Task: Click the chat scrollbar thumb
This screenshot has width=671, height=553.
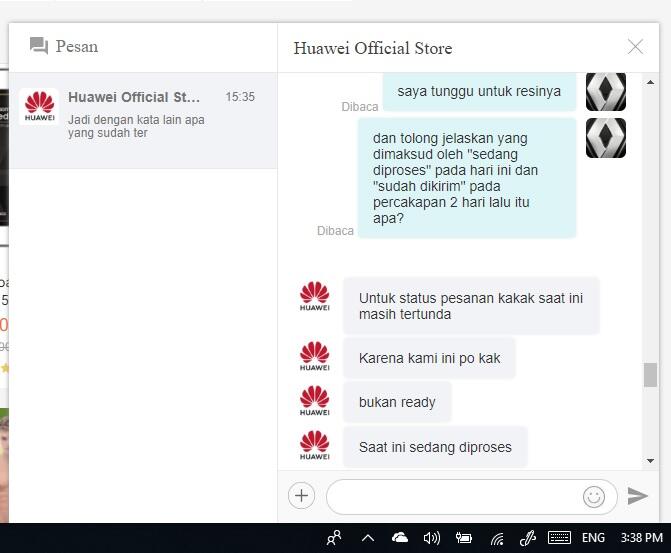Action: [x=650, y=375]
